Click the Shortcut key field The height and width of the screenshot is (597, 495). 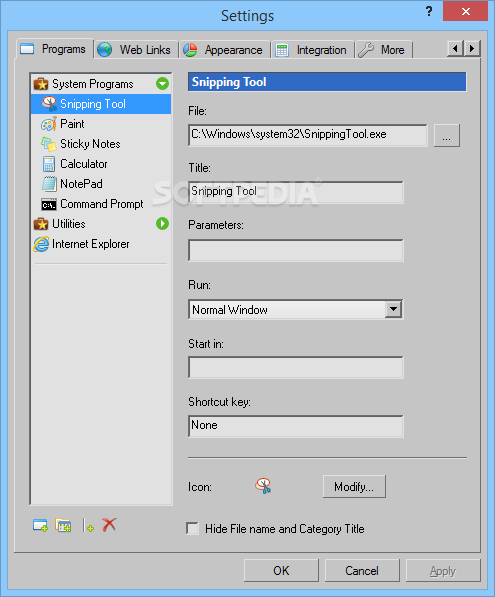pos(295,426)
